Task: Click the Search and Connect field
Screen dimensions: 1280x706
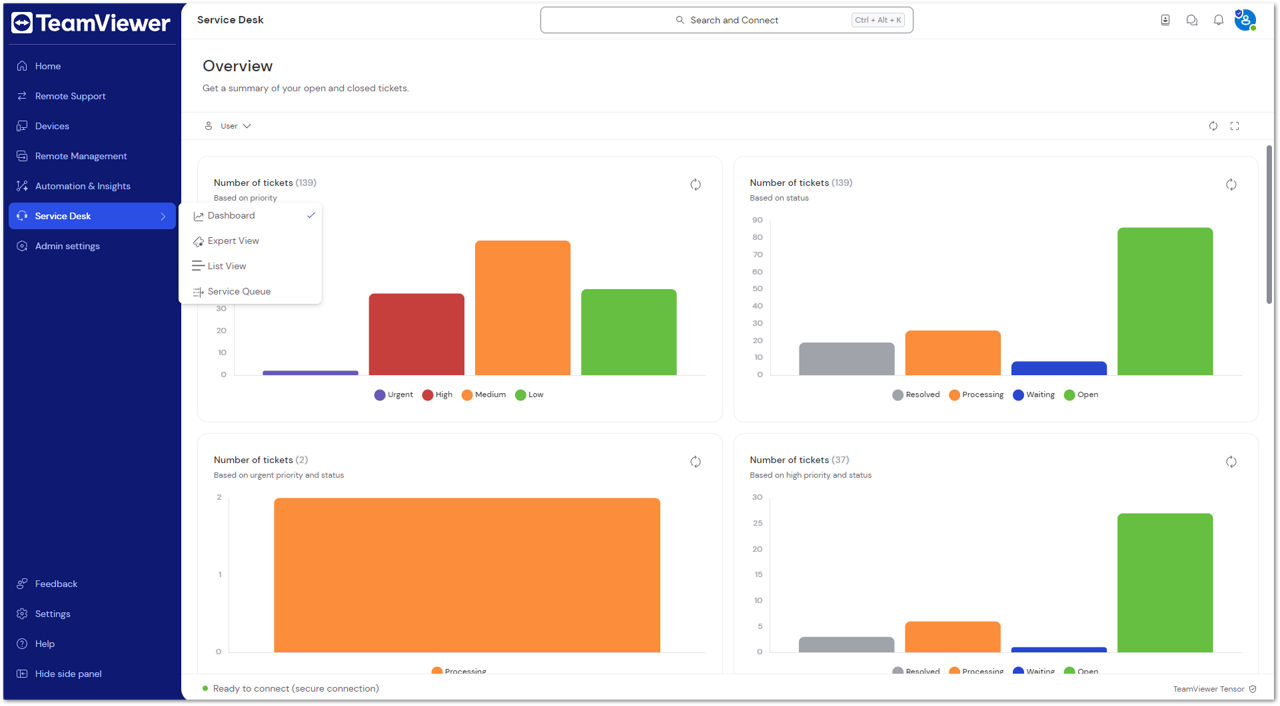Action: point(726,20)
